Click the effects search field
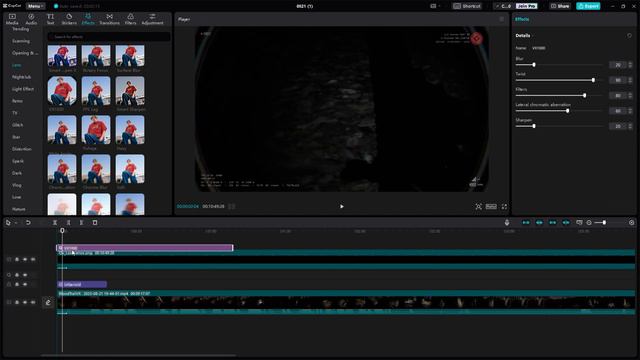640x360 pixels. (x=109, y=37)
